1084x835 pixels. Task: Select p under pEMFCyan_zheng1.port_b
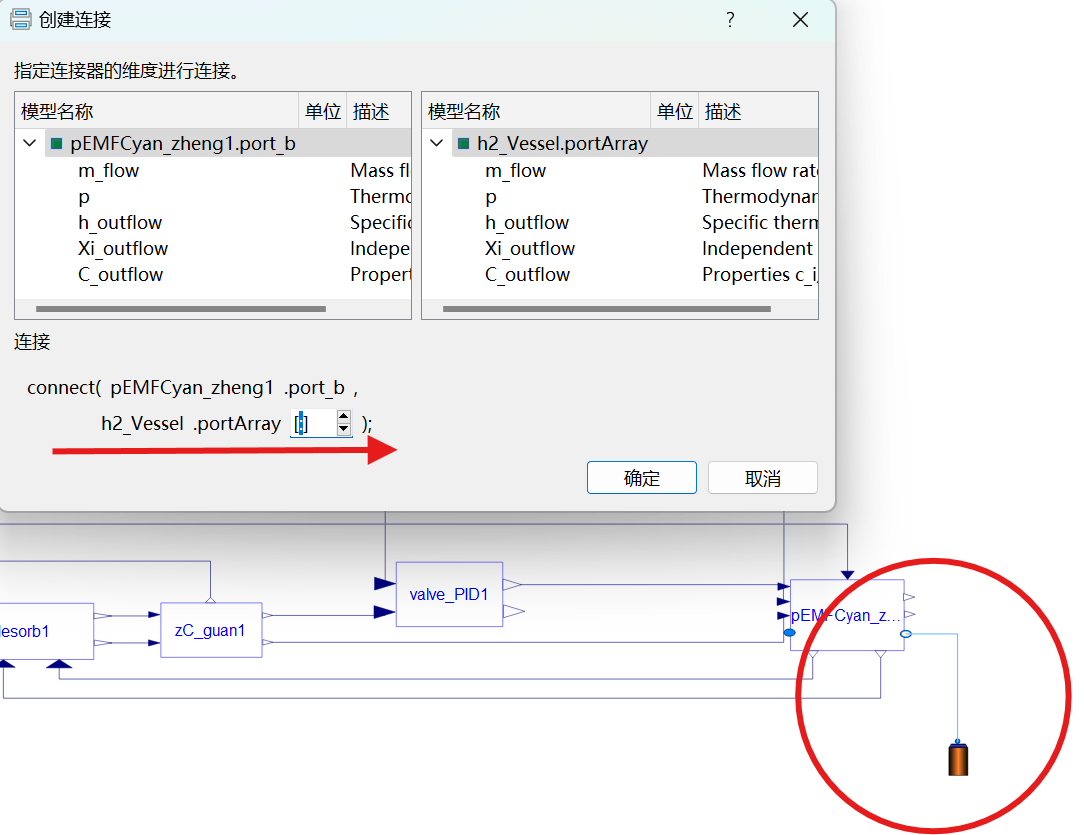pos(84,197)
